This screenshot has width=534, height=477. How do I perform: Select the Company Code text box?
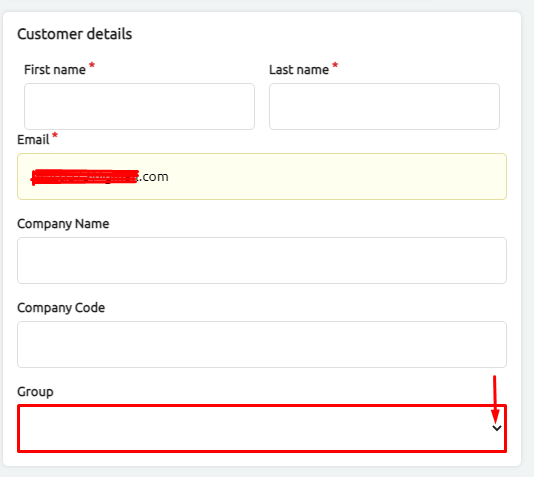tap(262, 344)
